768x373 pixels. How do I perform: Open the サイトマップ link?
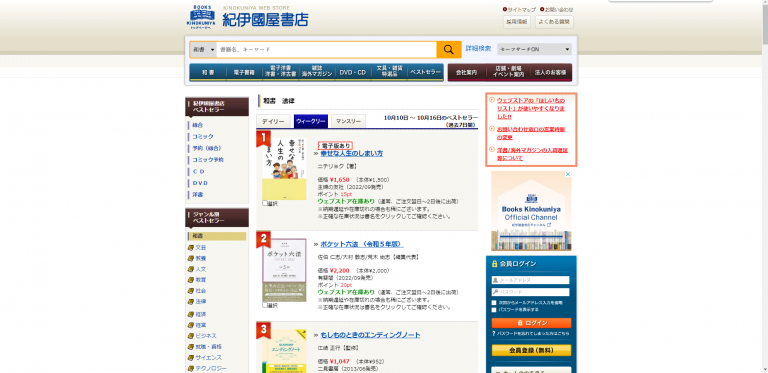(x=522, y=9)
